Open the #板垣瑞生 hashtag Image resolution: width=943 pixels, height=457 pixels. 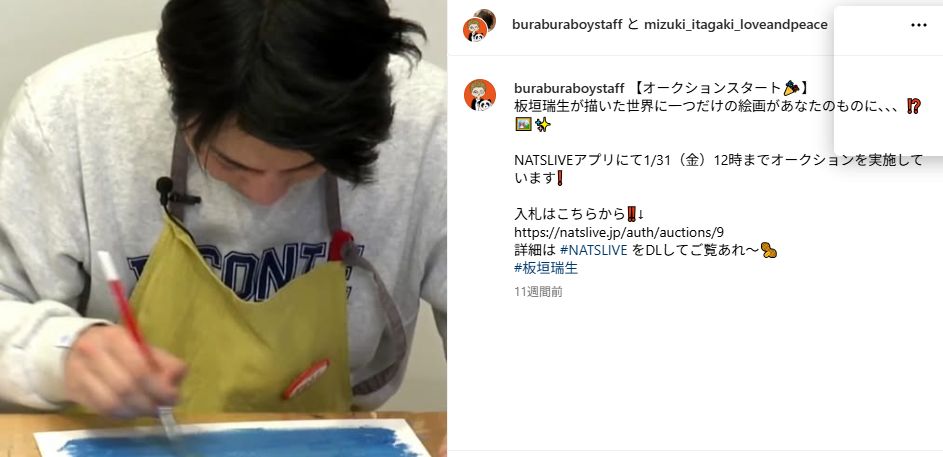(x=546, y=268)
